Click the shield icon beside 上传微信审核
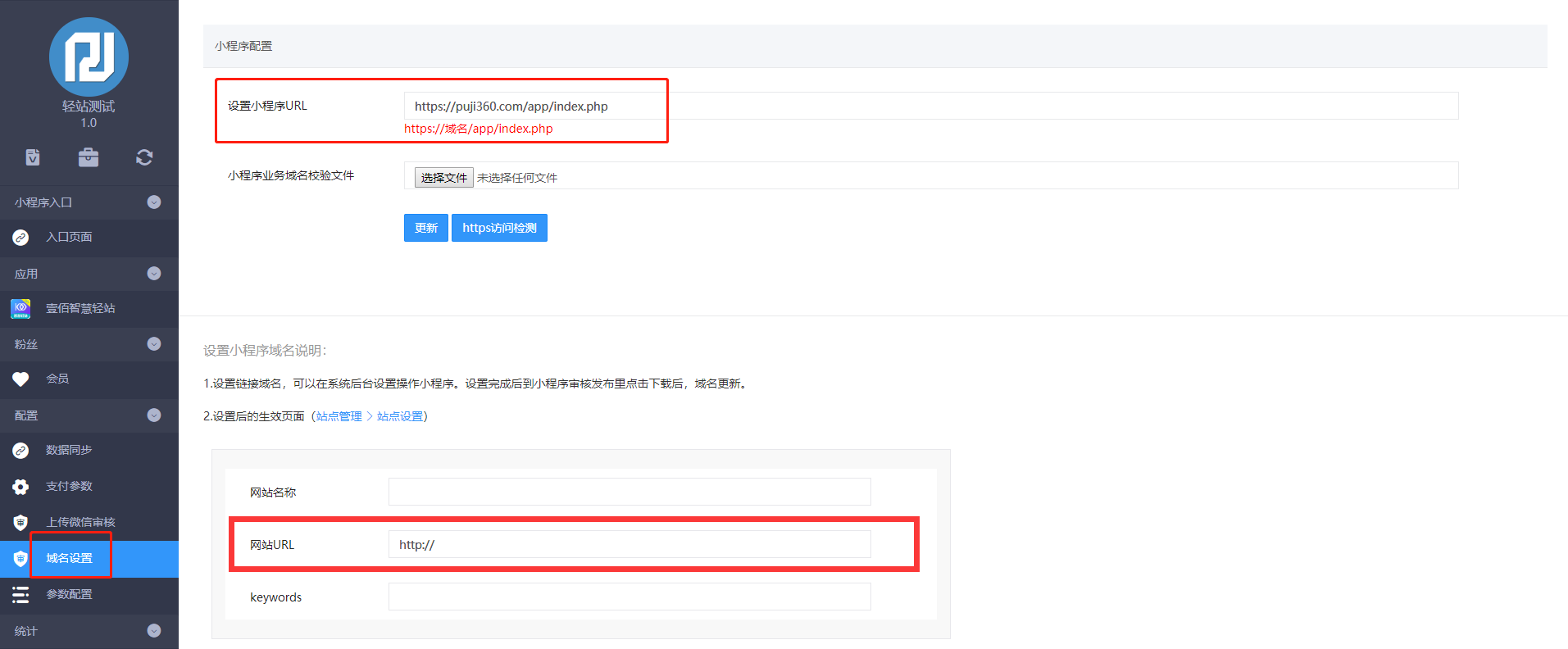 pos(20,523)
